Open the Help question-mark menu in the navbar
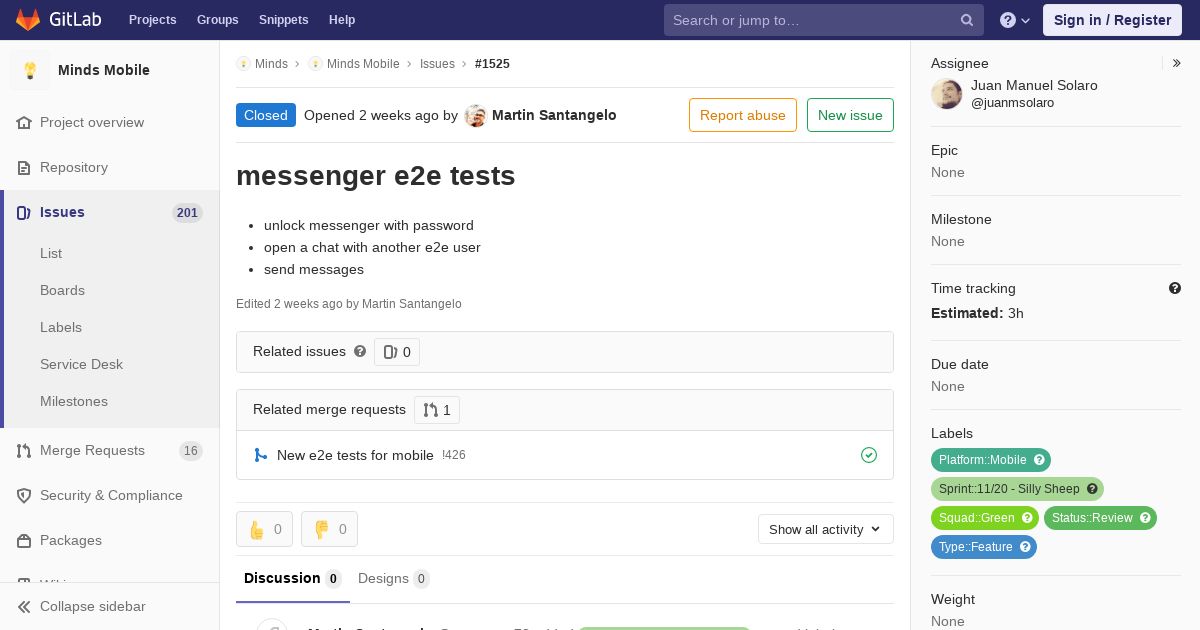Viewport: 1200px width, 630px height. point(1015,20)
